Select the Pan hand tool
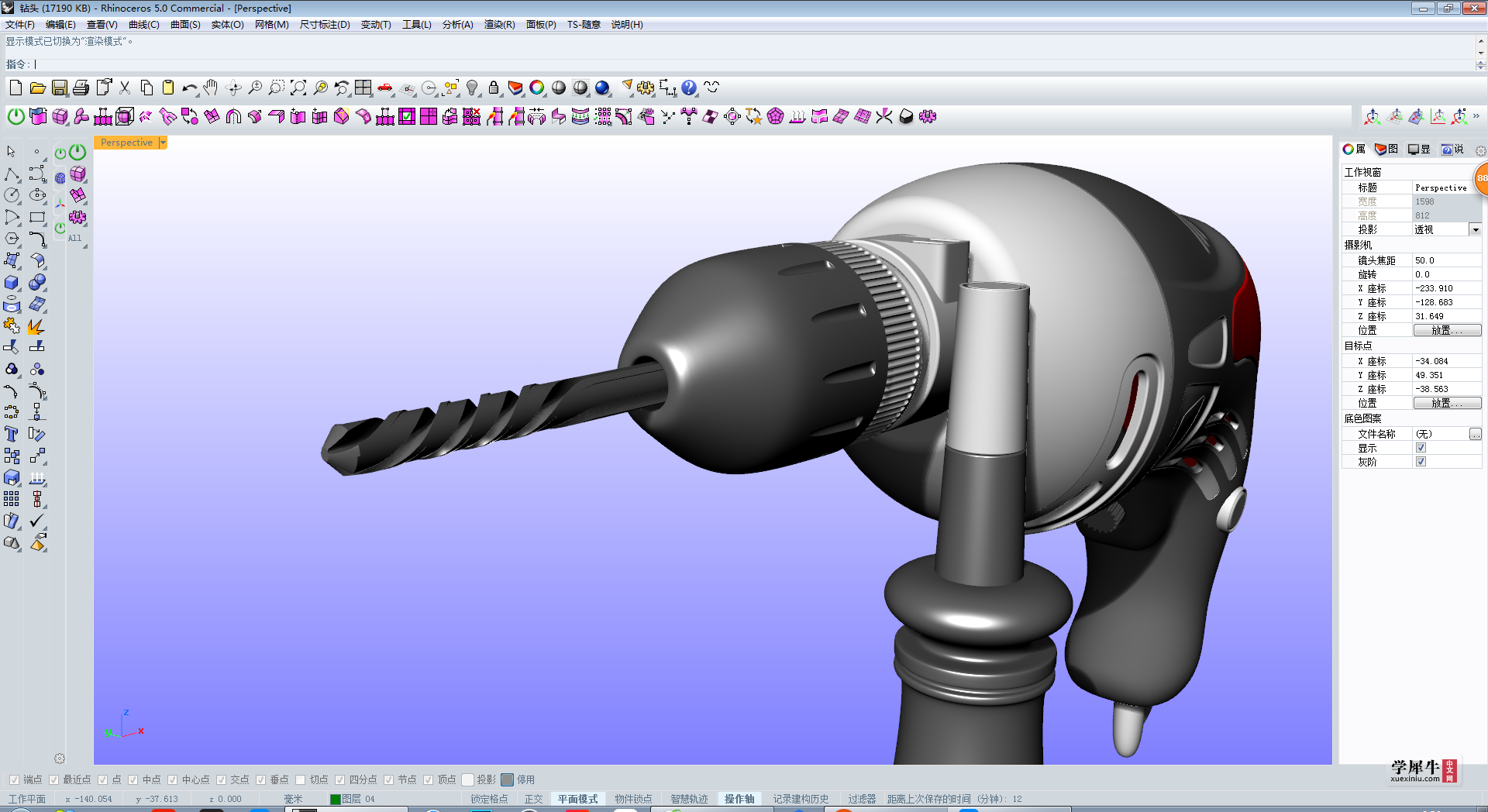This screenshot has width=1488, height=812. coord(211,88)
